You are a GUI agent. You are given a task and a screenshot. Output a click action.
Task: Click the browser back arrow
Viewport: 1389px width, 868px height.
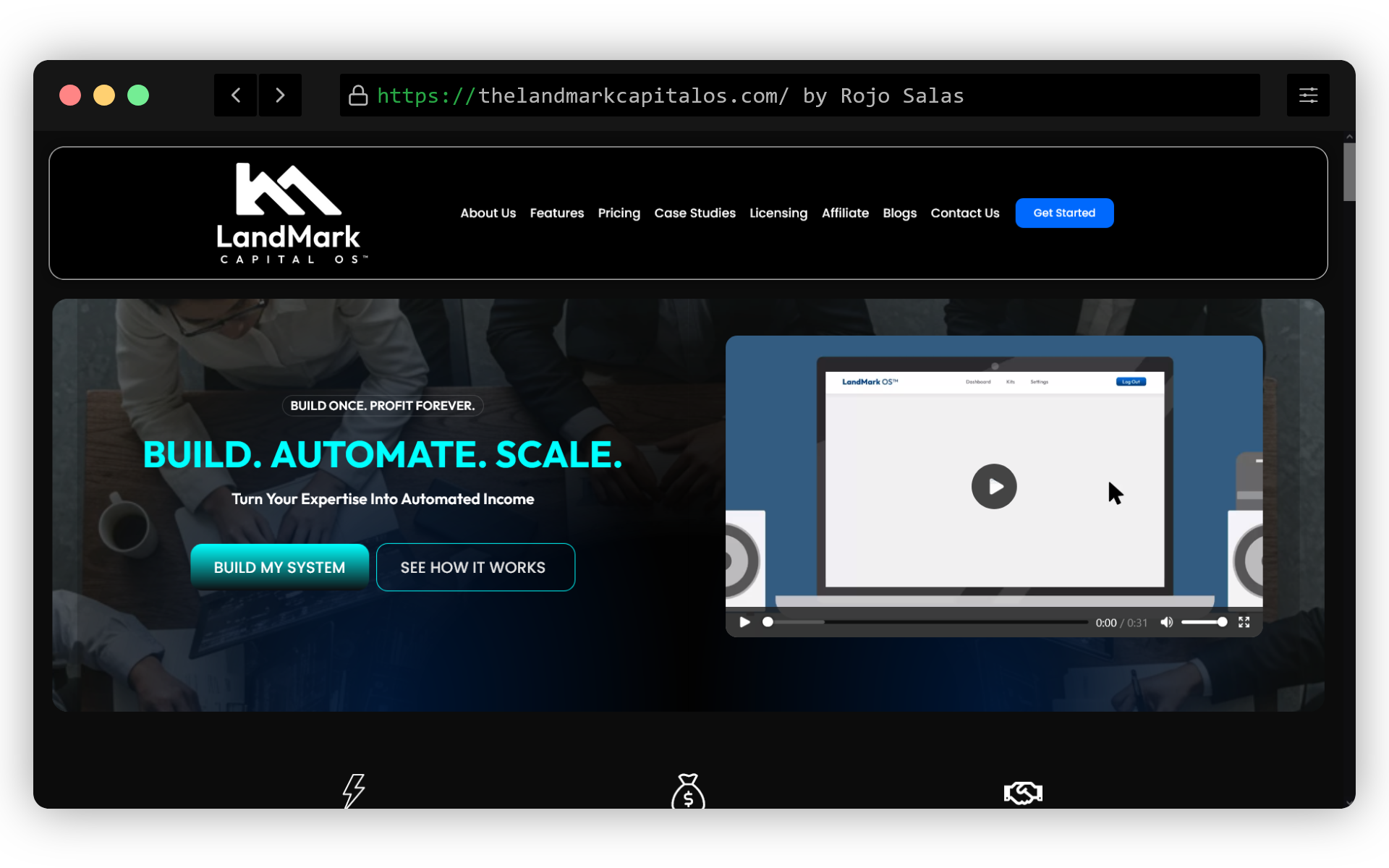click(x=236, y=95)
